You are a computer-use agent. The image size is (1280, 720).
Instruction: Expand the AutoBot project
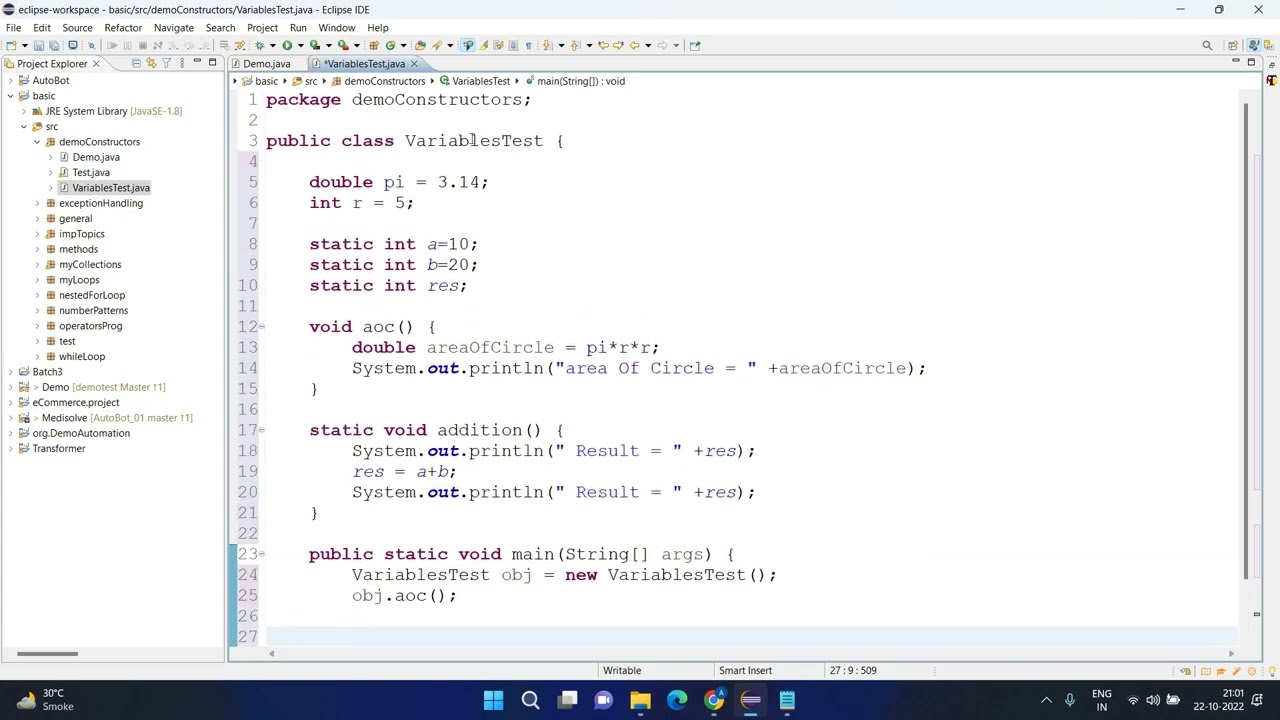10,80
